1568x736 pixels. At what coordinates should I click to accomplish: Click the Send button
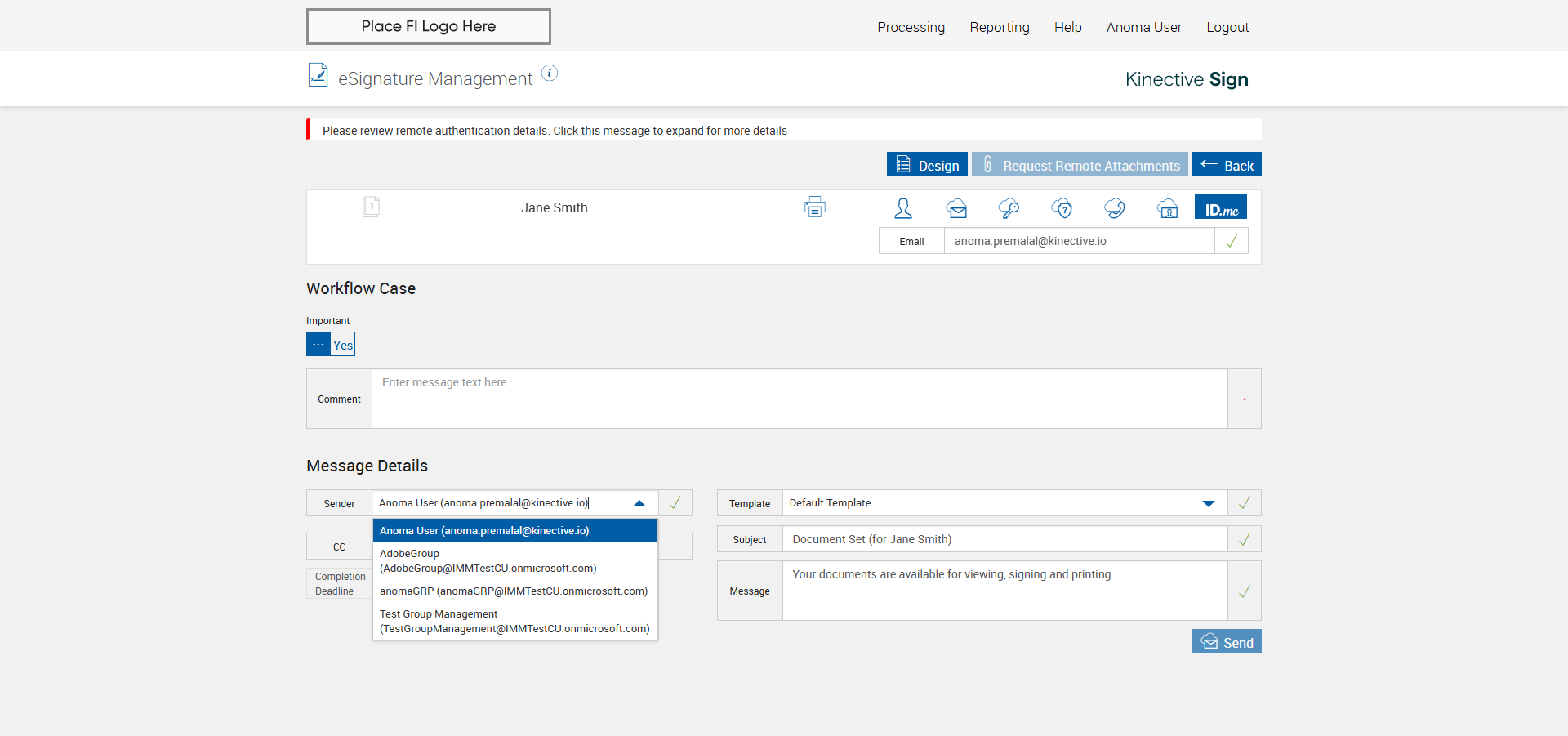(1227, 642)
